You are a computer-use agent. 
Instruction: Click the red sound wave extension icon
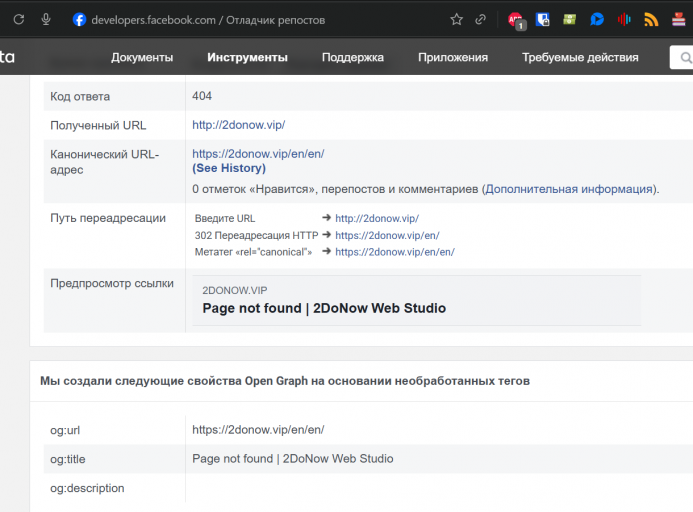pyautogui.click(x=624, y=19)
